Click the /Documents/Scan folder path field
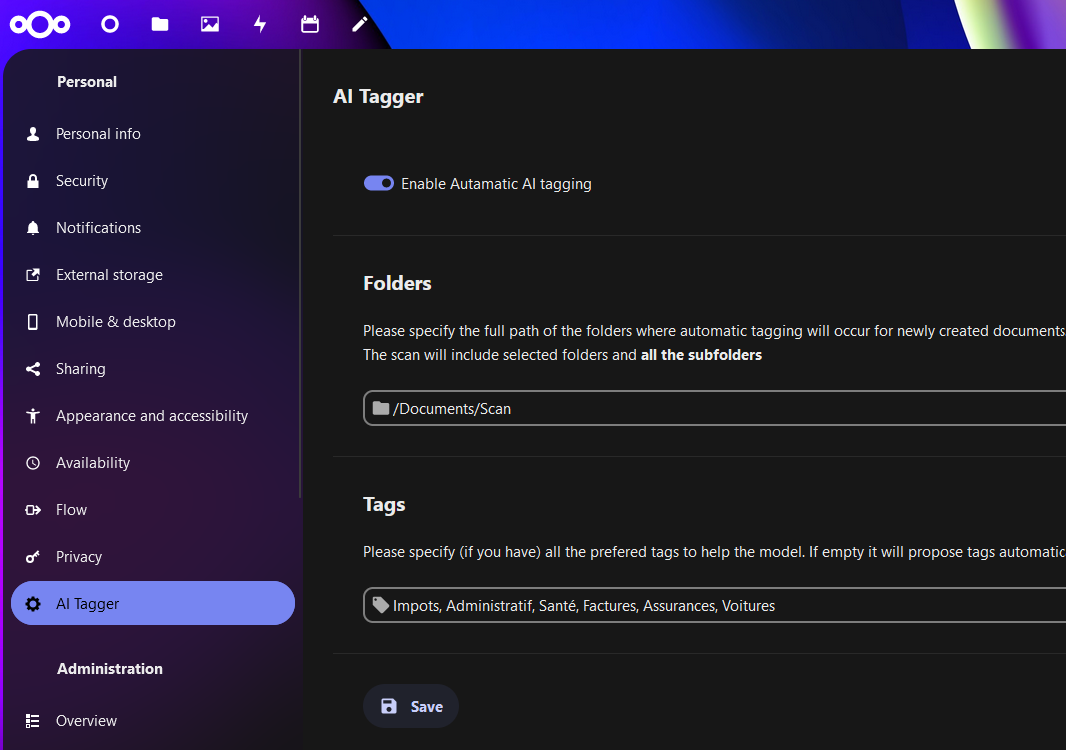This screenshot has width=1066, height=750. coord(700,408)
